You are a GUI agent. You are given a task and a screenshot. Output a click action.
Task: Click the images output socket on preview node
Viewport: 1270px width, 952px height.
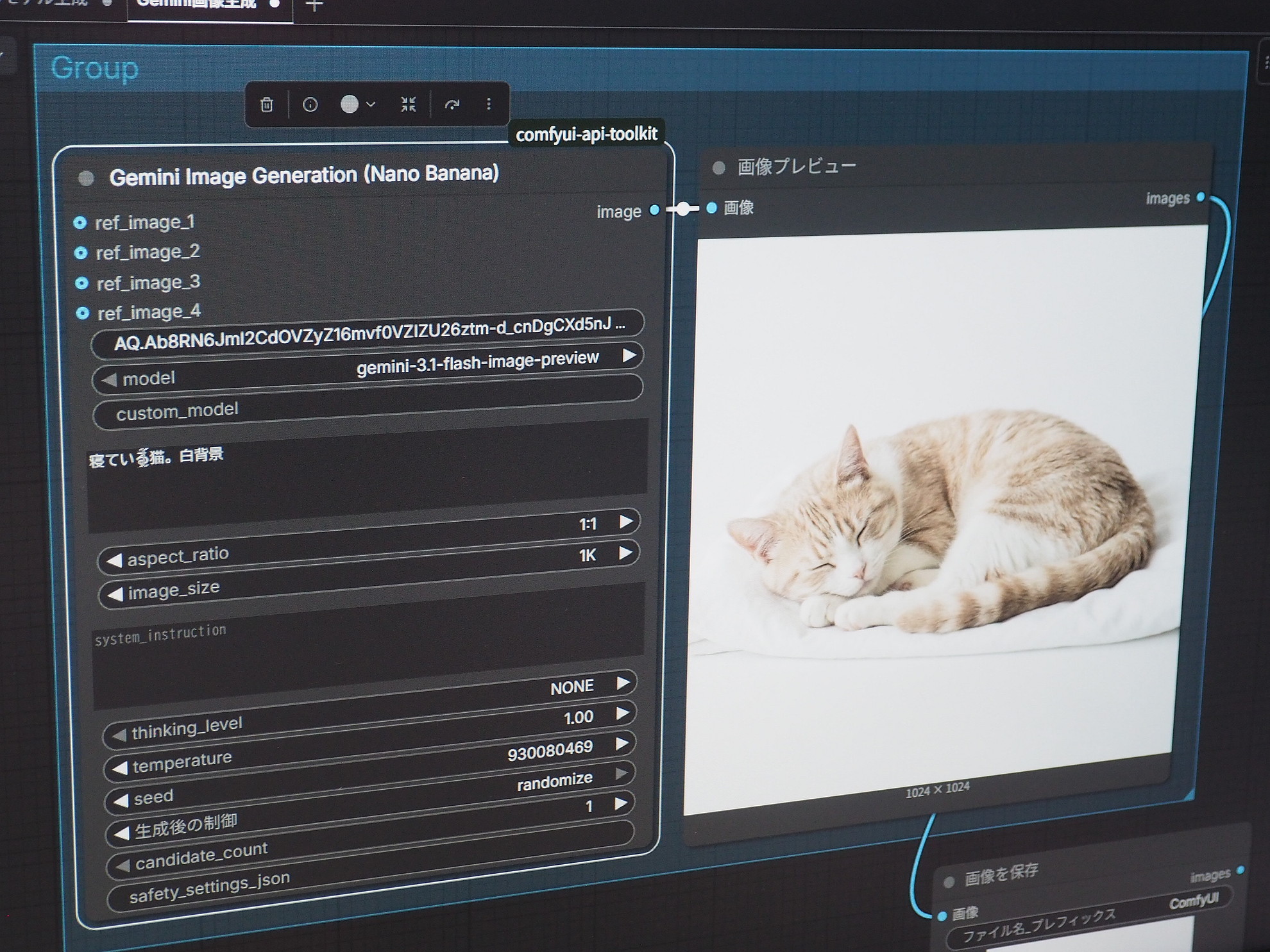click(1200, 197)
